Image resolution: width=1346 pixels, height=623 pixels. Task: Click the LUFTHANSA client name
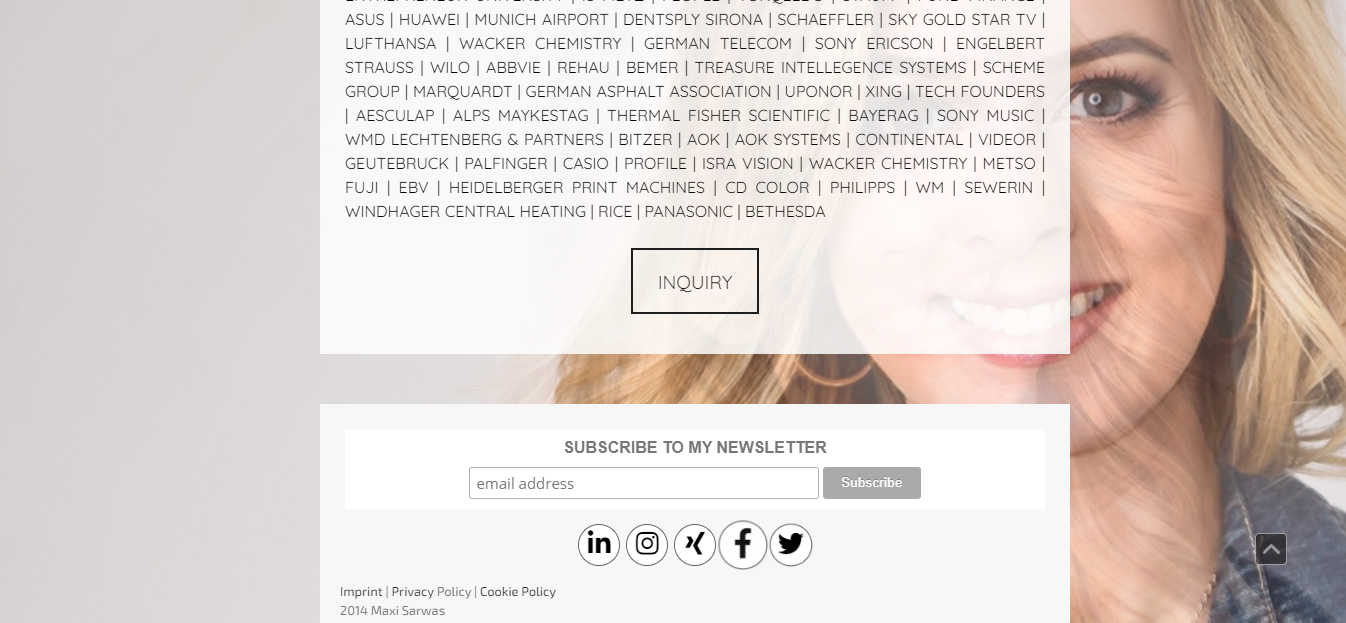coord(391,43)
